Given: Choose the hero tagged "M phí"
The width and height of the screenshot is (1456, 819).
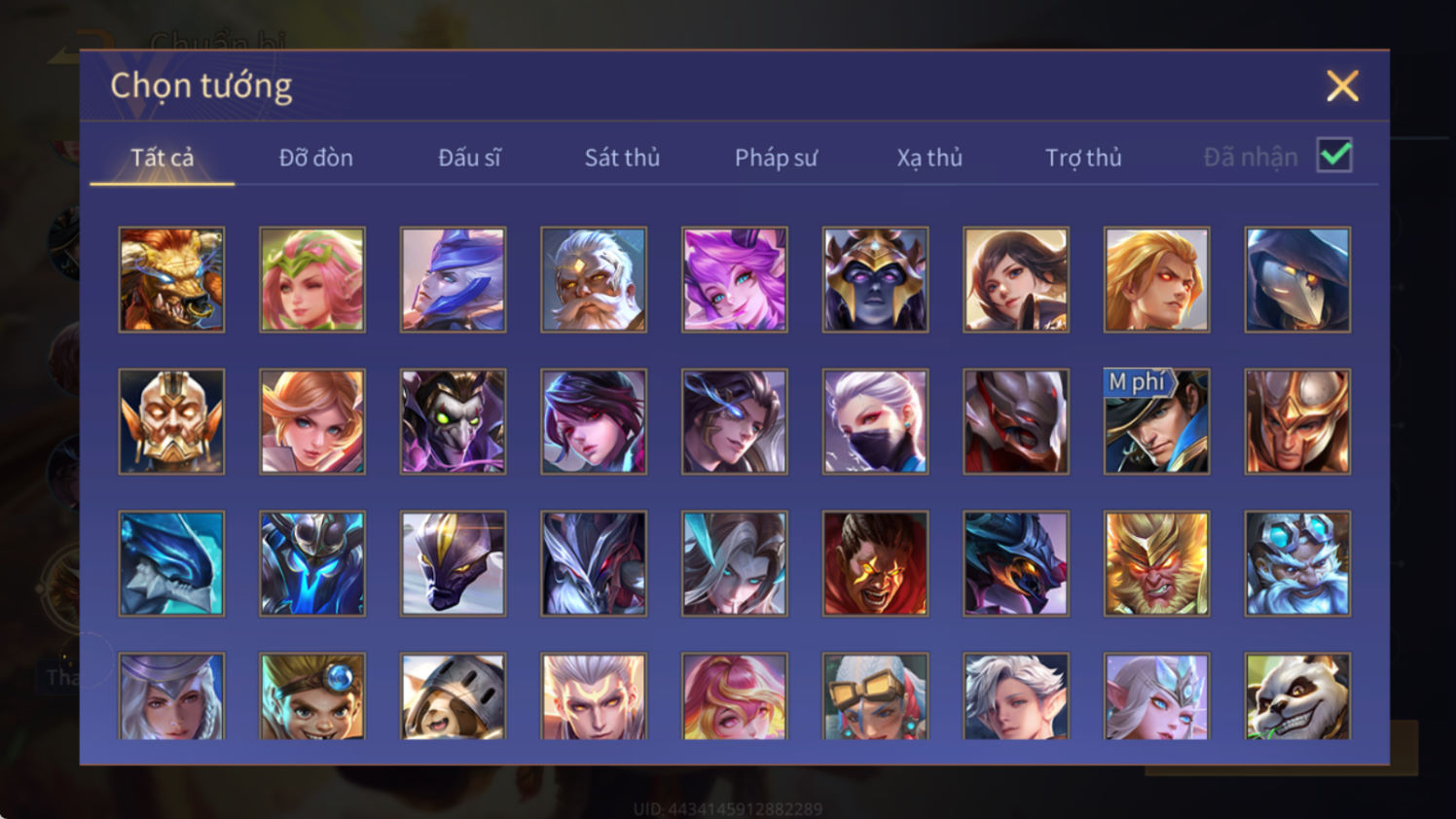Looking at the screenshot, I should tap(1156, 421).
